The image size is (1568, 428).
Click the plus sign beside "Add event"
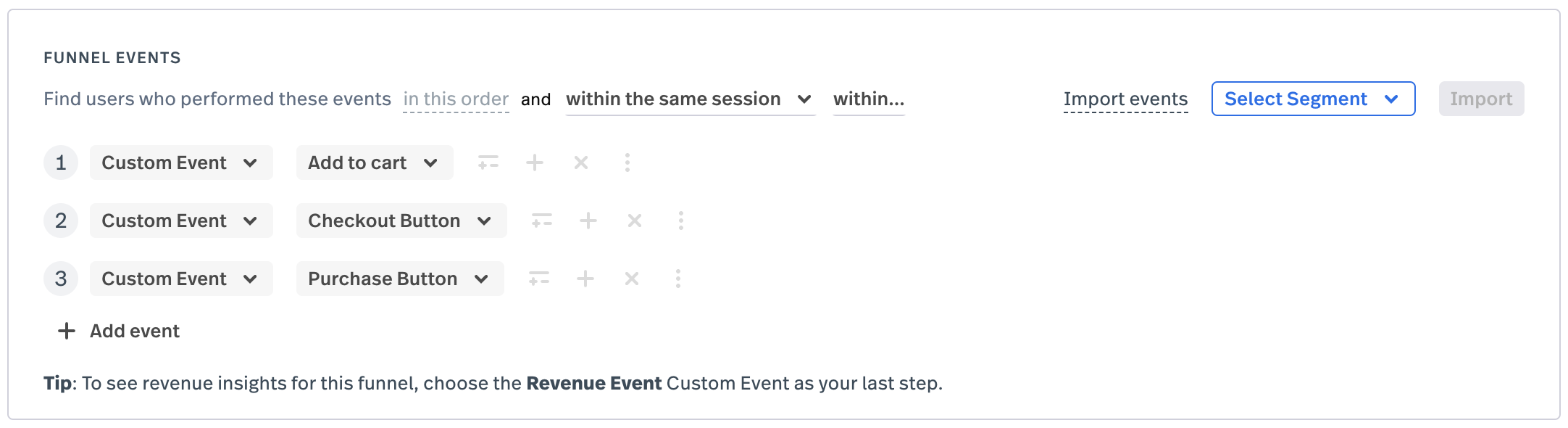(x=66, y=331)
